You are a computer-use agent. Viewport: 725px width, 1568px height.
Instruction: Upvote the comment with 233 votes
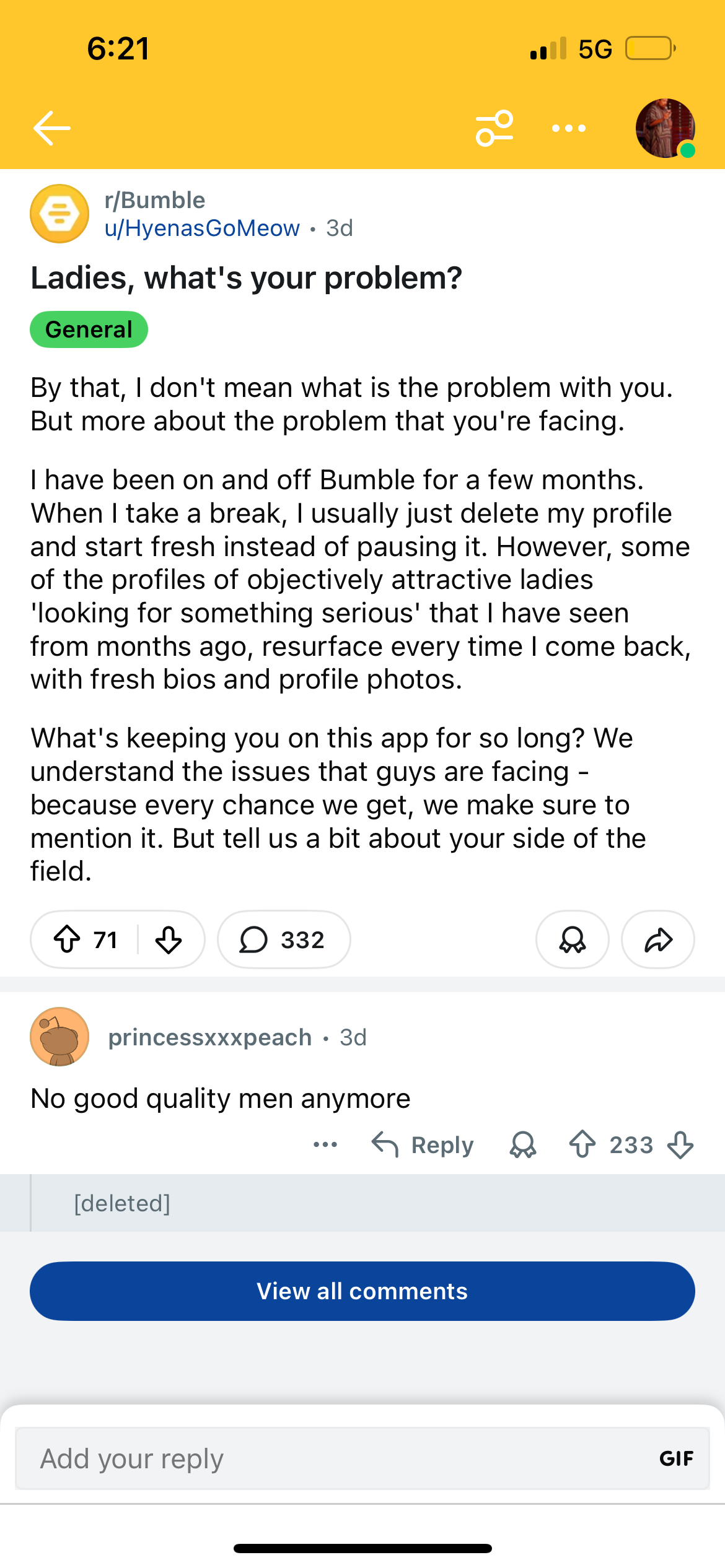coord(582,1144)
